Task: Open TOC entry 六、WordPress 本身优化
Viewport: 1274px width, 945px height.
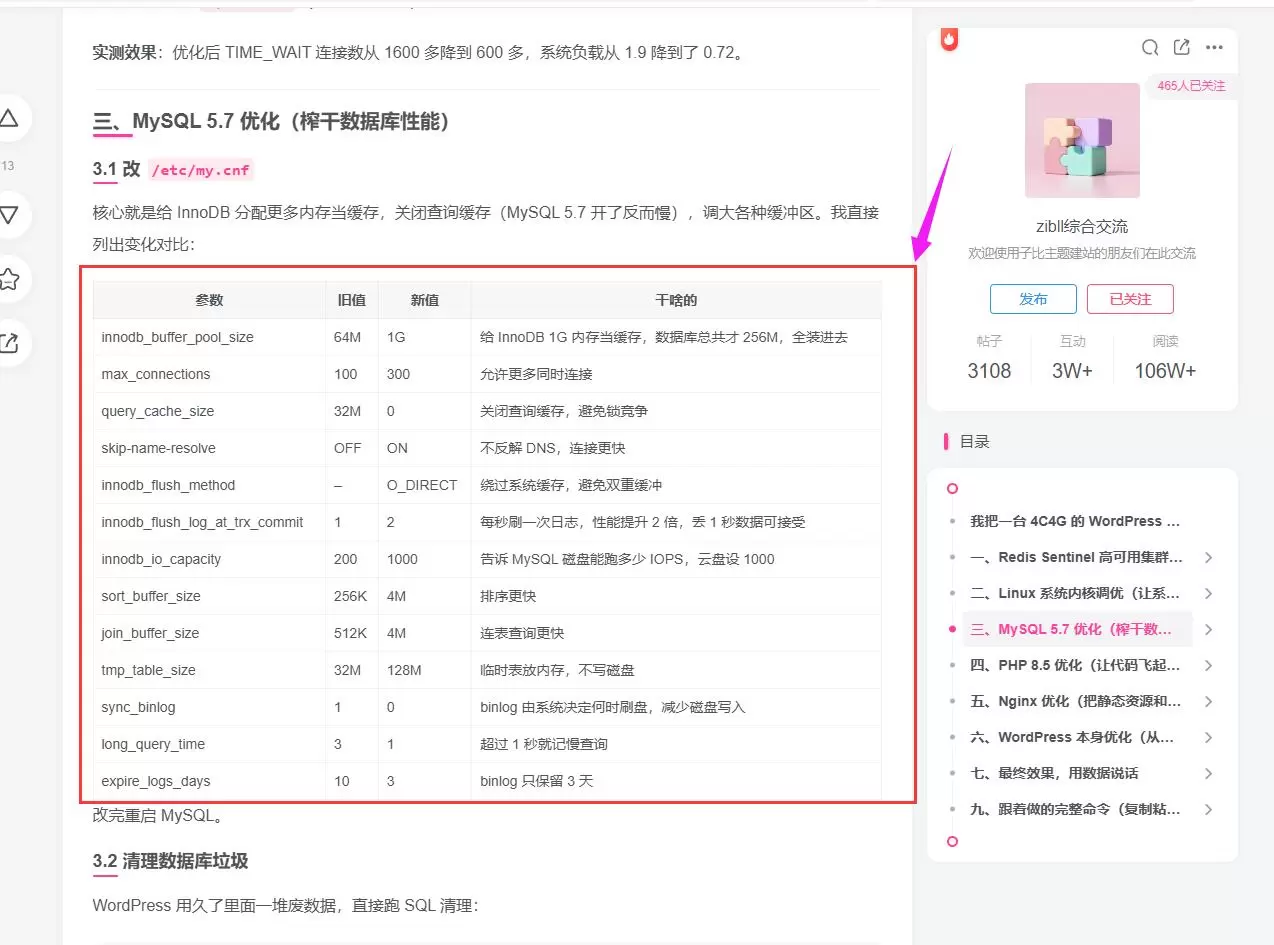Action: [x=1072, y=737]
